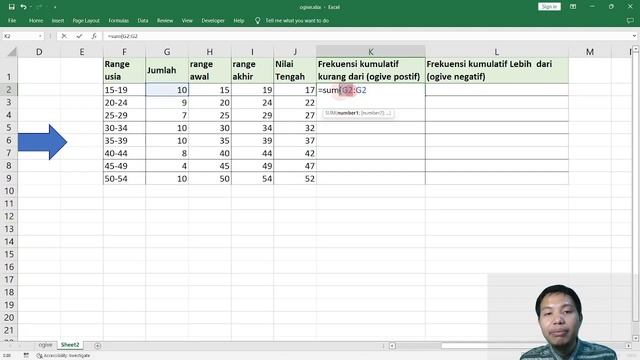Select column L header
The height and width of the screenshot is (360, 640).
coord(497,52)
